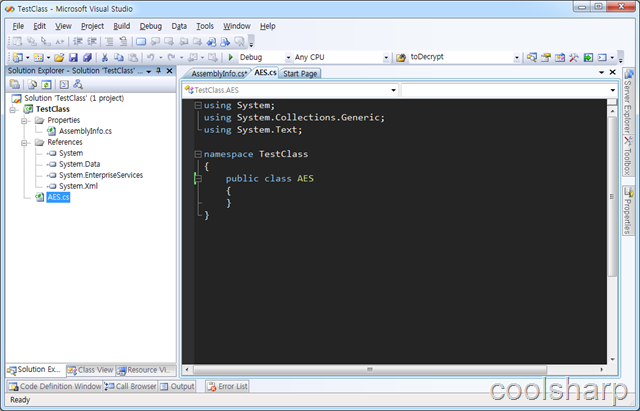Viewport: 640px width, 411px height.
Task: Open the Debug menu
Action: [x=151, y=26]
